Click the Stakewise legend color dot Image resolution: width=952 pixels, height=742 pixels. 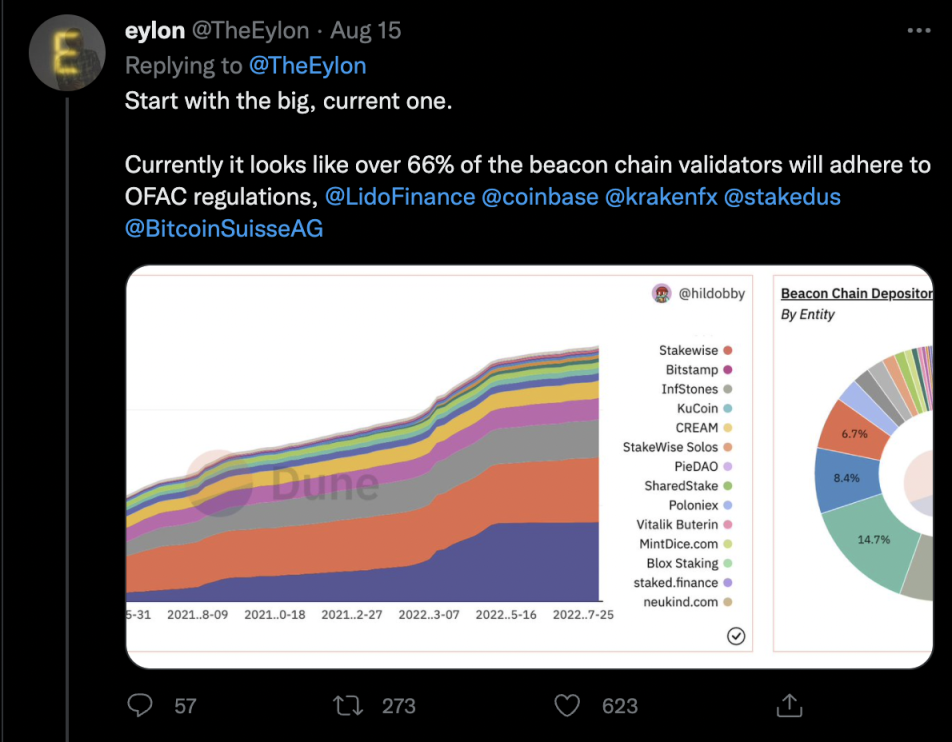click(728, 351)
